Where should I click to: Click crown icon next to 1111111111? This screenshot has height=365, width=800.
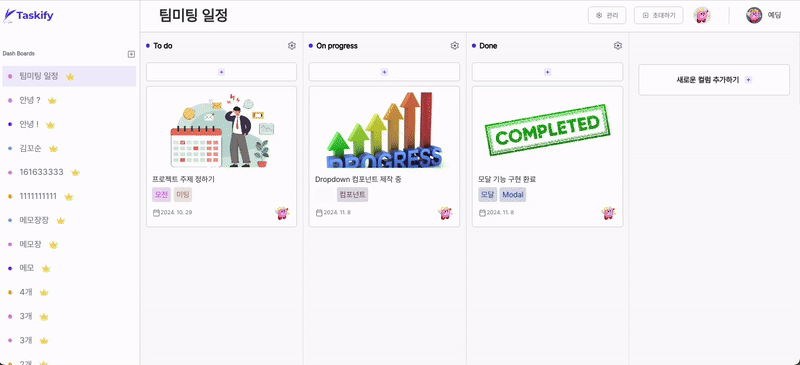point(68,197)
